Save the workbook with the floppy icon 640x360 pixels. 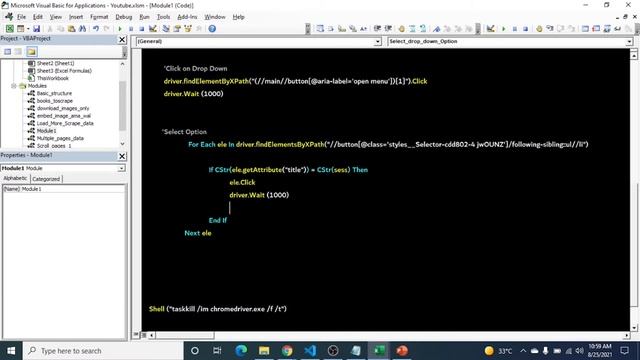point(36,29)
